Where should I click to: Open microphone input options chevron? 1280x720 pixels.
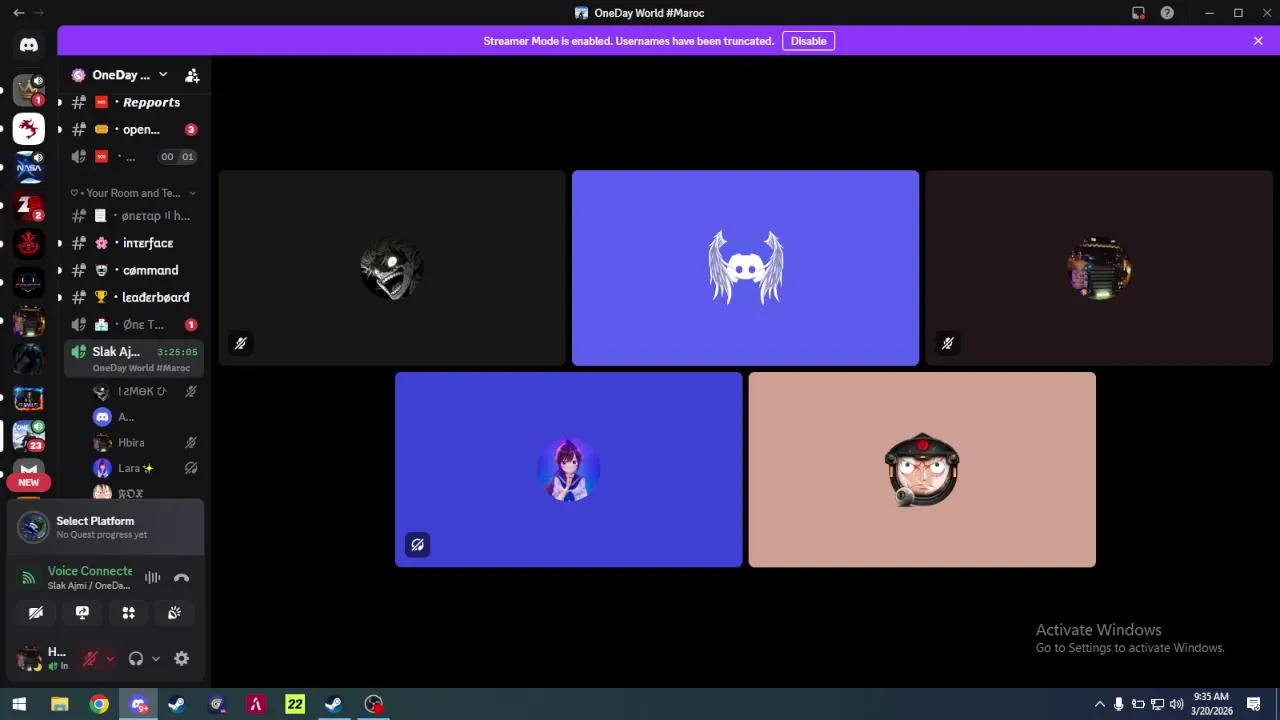click(x=110, y=658)
